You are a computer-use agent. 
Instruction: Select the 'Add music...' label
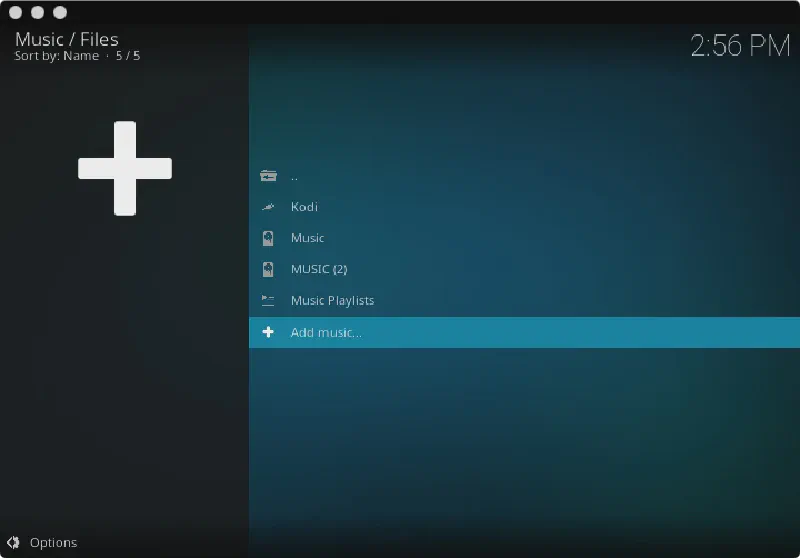tap(326, 333)
